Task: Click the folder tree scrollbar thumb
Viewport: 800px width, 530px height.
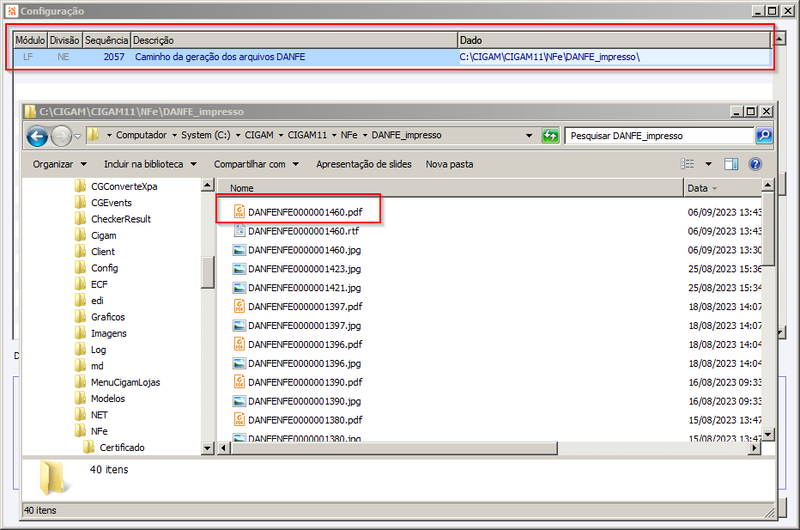Action: (207, 272)
